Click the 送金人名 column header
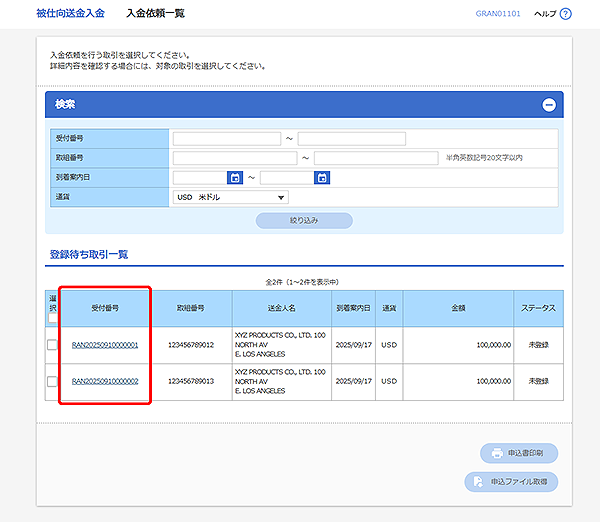Viewport: 600px width, 522px height. pyautogui.click(x=282, y=308)
